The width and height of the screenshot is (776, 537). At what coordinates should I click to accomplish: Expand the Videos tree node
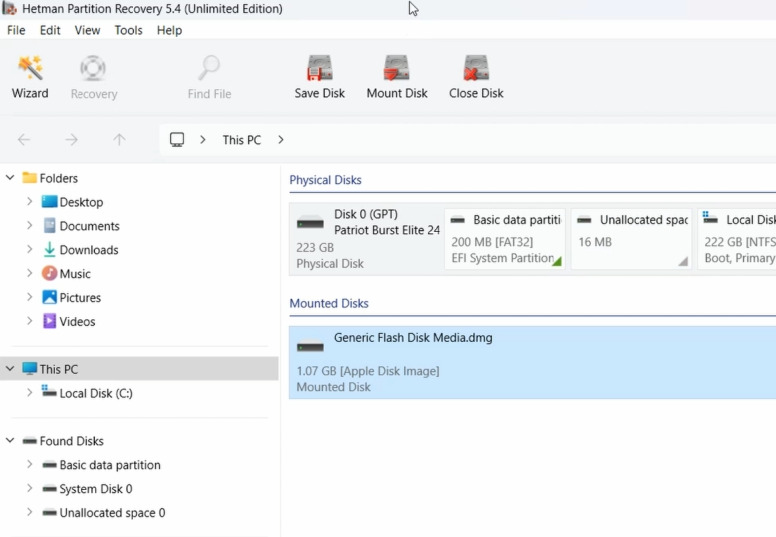pos(30,321)
